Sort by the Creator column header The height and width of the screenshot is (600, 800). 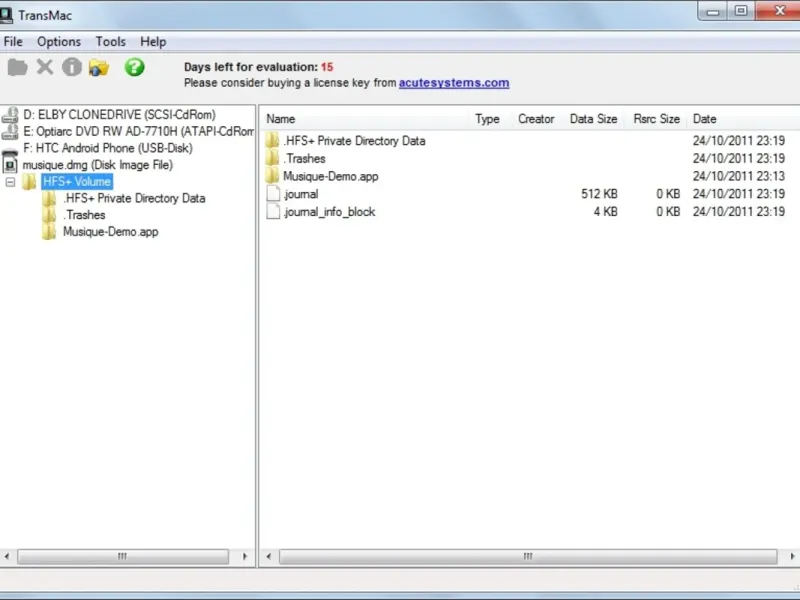[x=536, y=119]
